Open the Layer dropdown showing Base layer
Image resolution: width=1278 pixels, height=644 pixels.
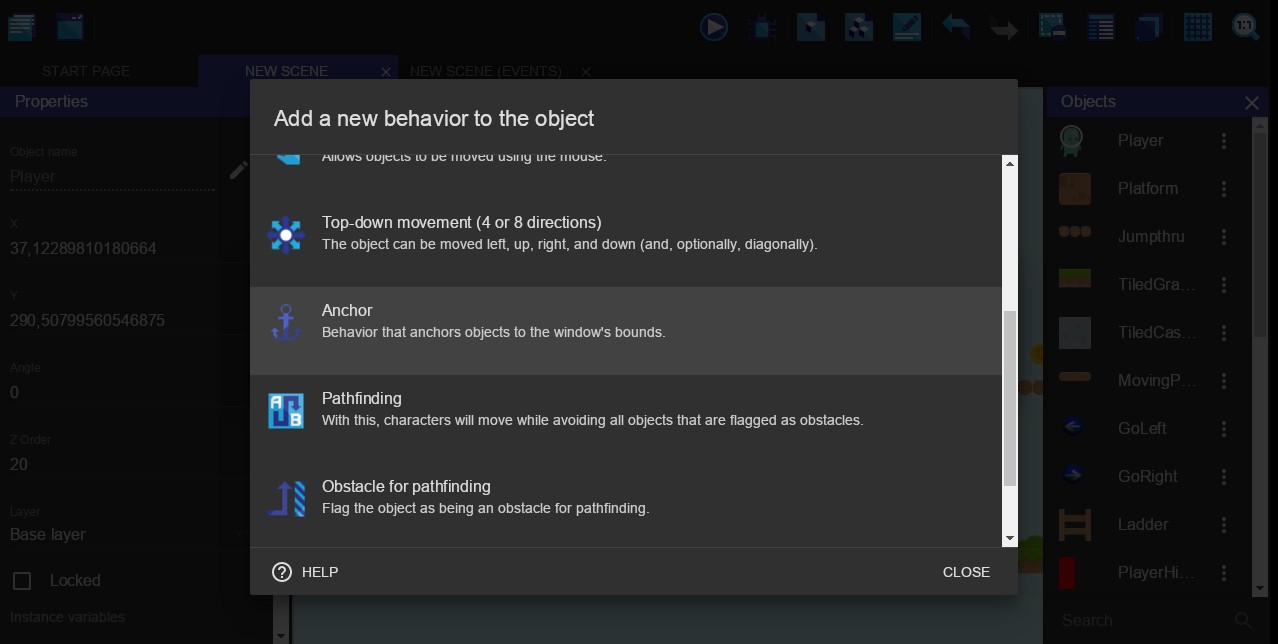126,535
